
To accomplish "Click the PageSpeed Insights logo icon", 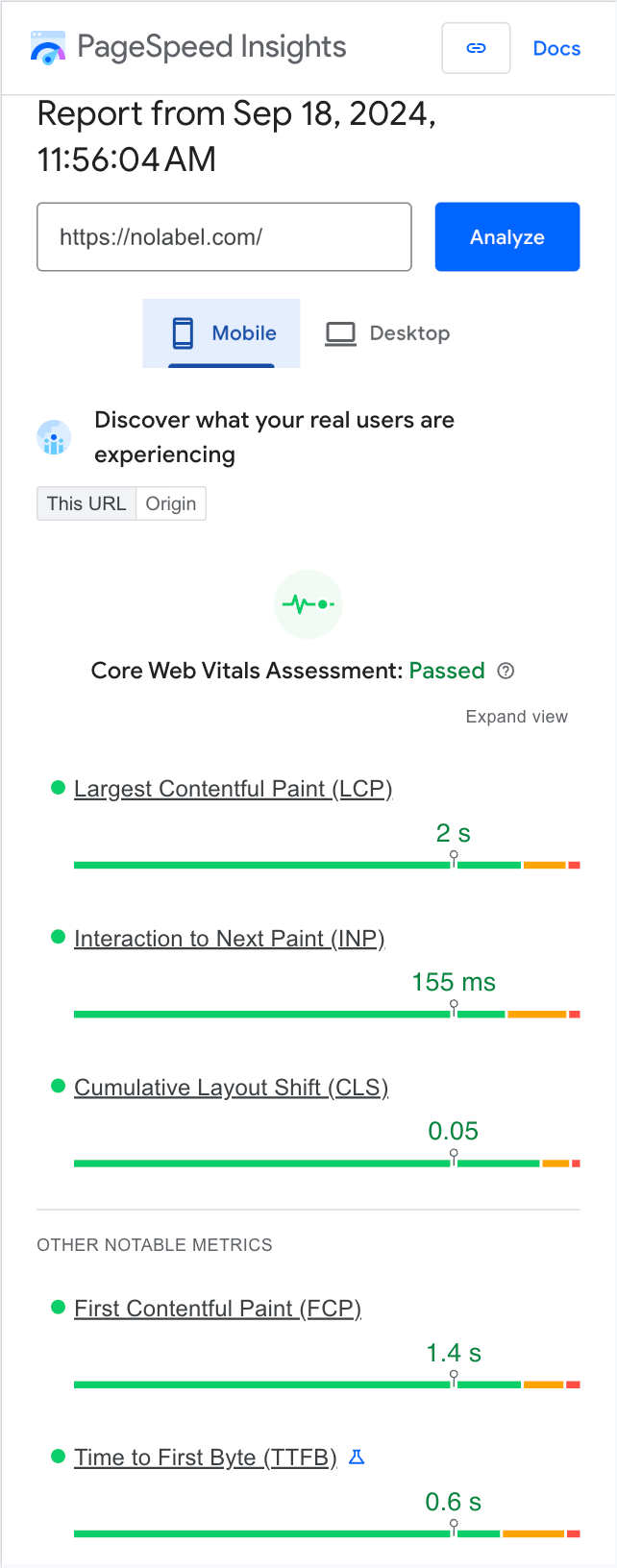I will pos(48,48).
